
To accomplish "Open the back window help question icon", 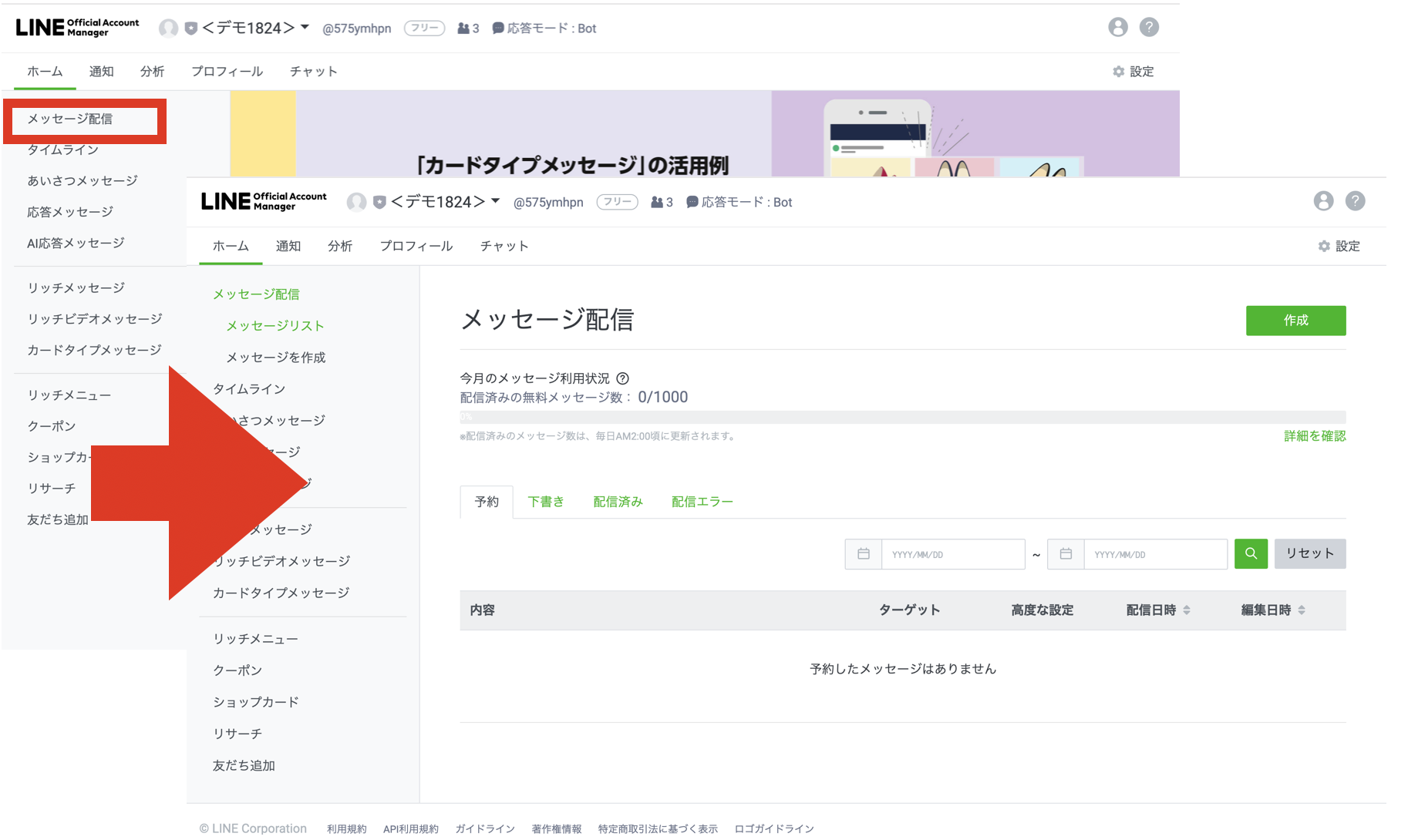I will click(x=1149, y=27).
